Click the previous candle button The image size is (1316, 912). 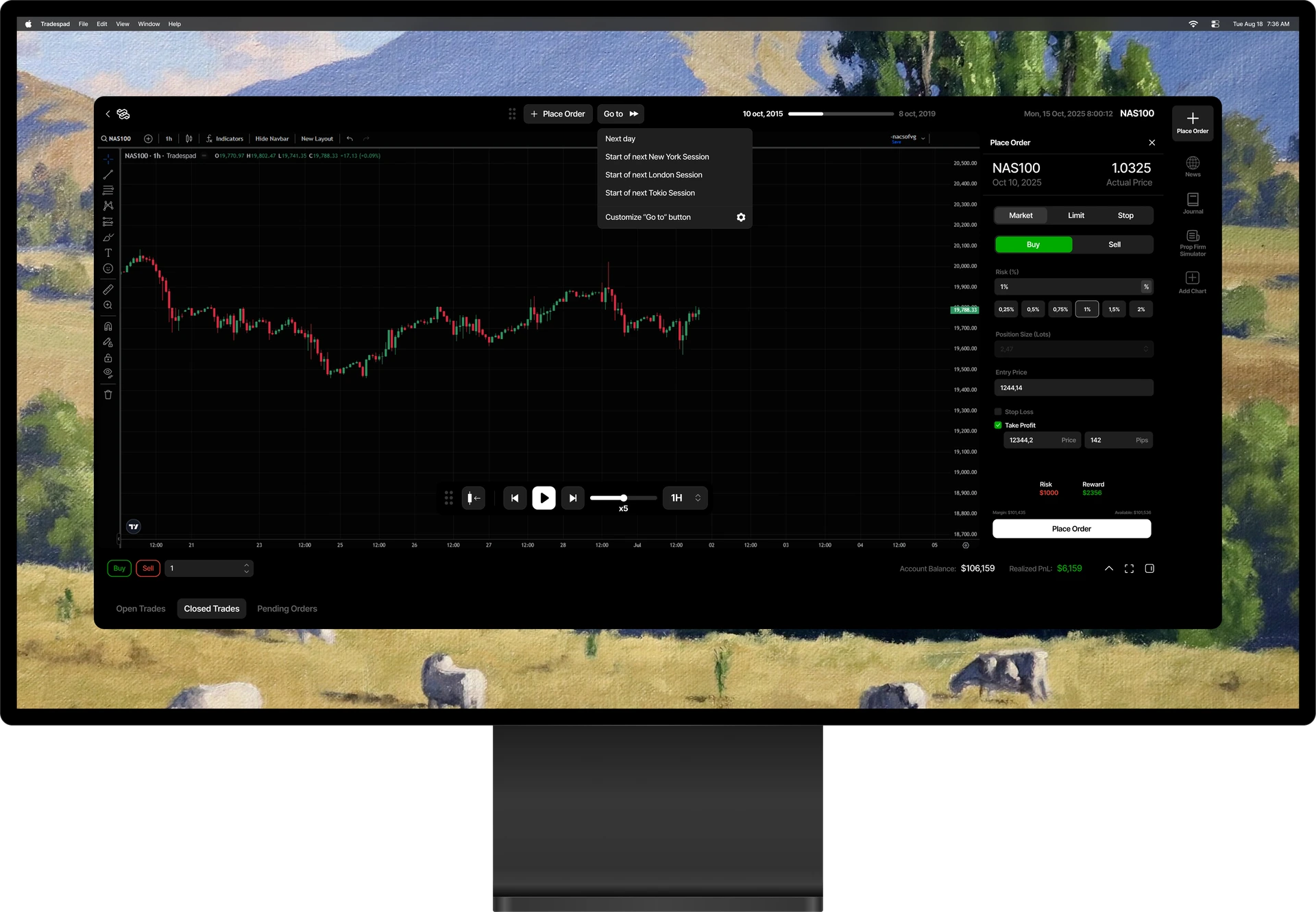pyautogui.click(x=515, y=498)
